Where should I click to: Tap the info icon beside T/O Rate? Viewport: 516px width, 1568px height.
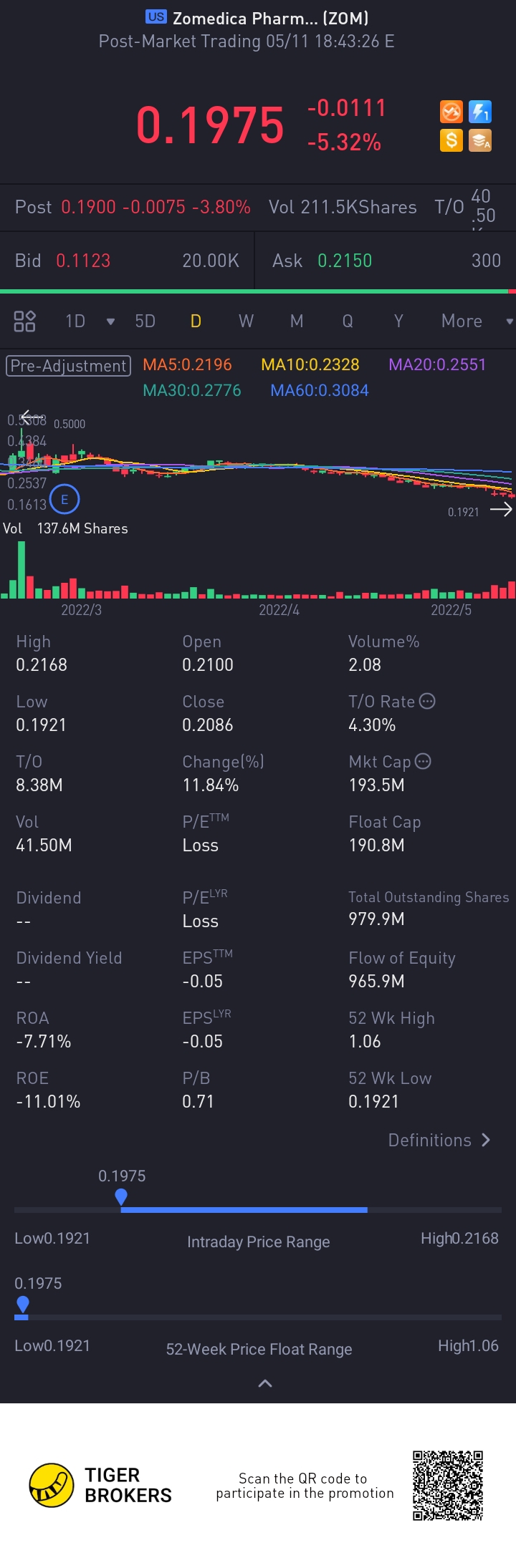pos(427,701)
